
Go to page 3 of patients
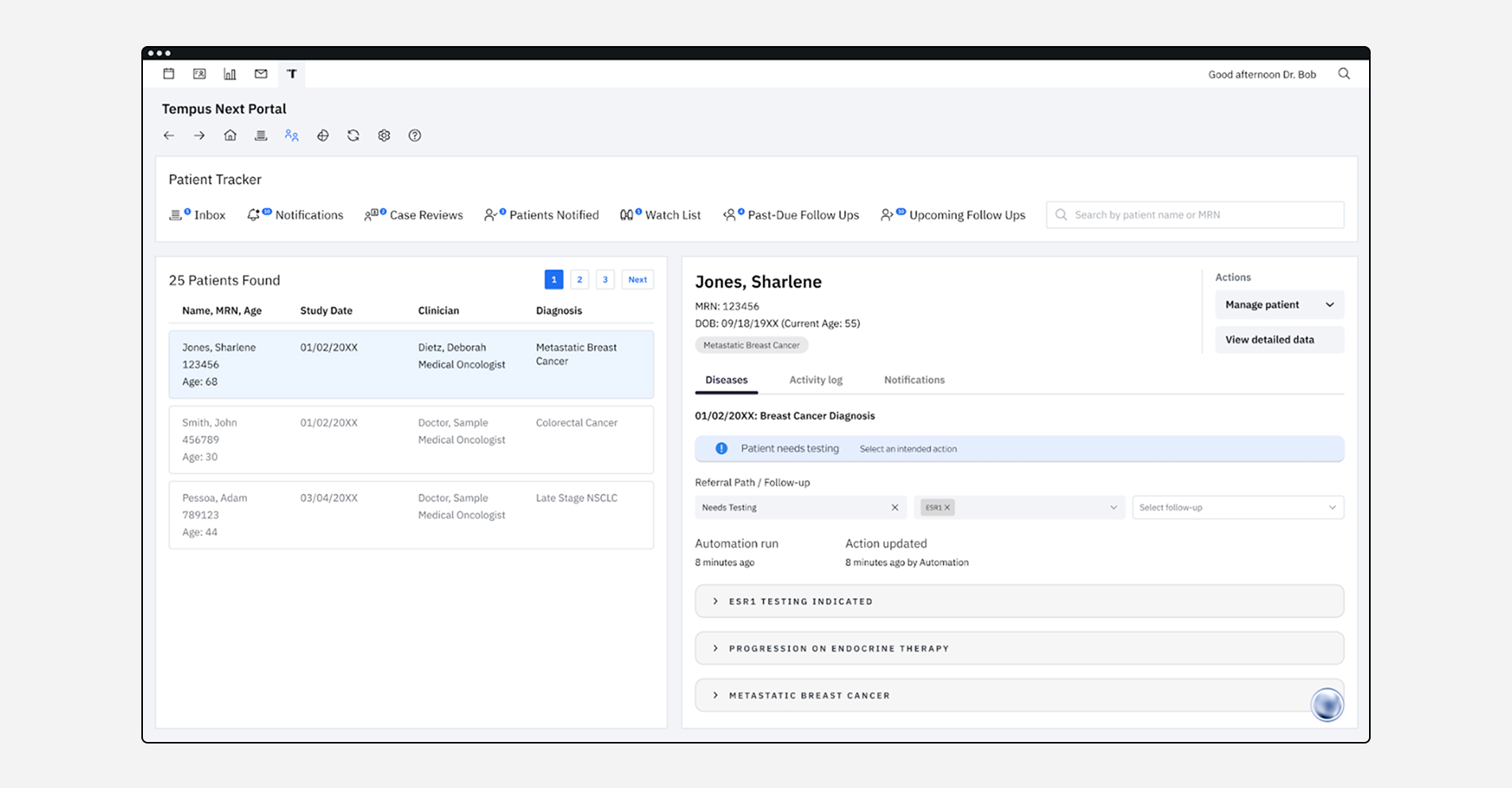click(605, 280)
